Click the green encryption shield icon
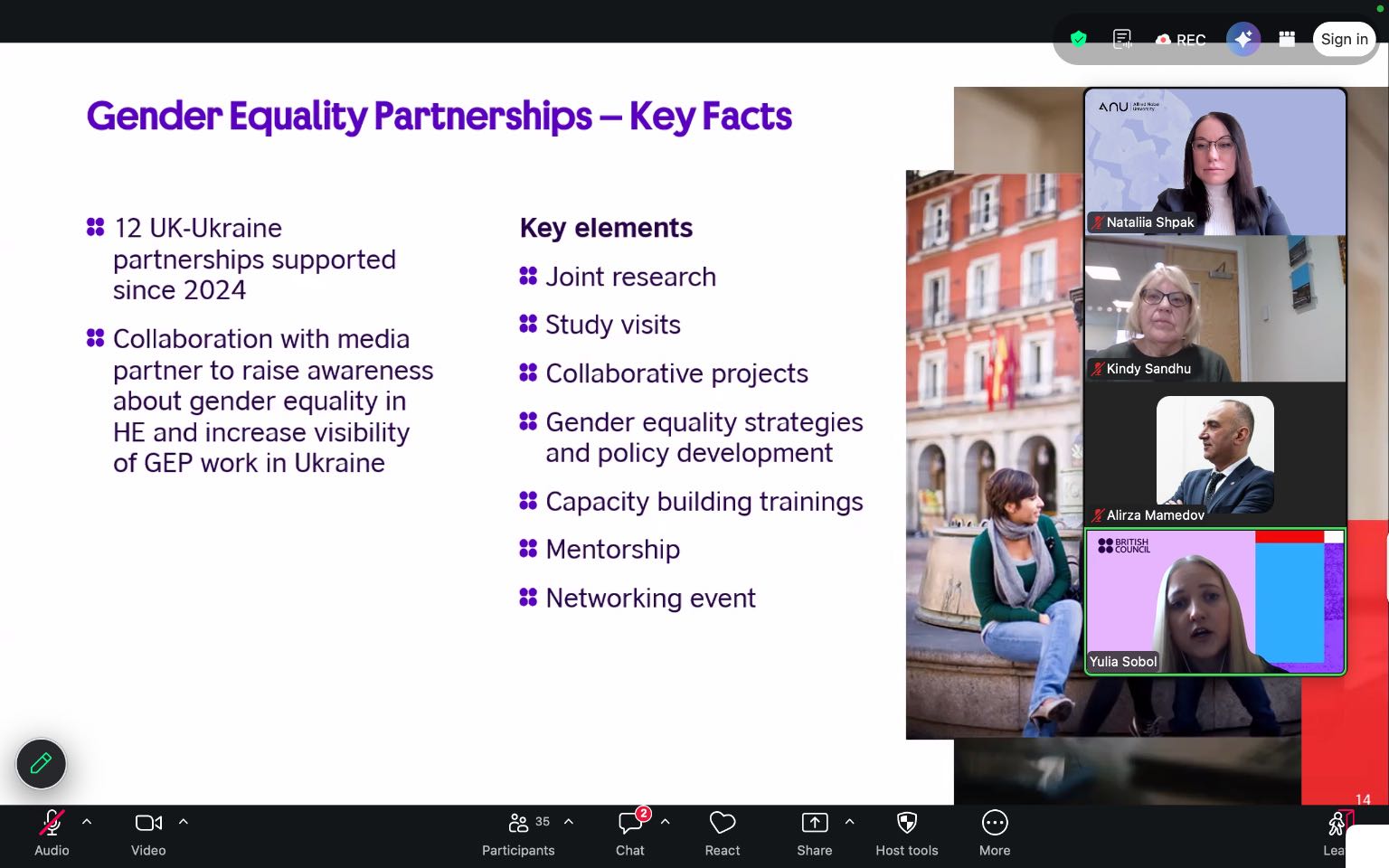The width and height of the screenshot is (1389, 868). pyautogui.click(x=1078, y=39)
